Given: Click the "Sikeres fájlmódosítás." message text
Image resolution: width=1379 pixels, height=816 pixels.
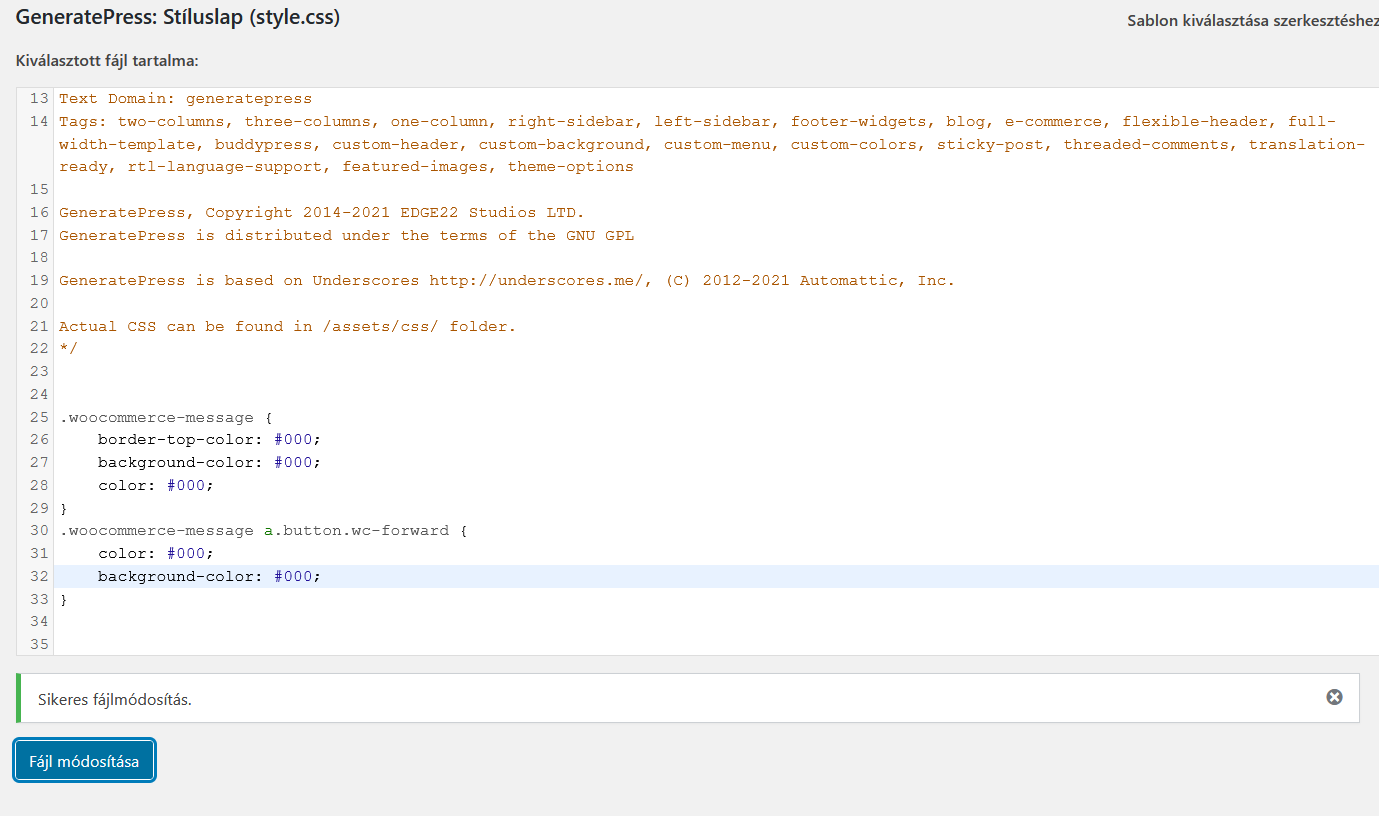Looking at the screenshot, I should pos(115,699).
